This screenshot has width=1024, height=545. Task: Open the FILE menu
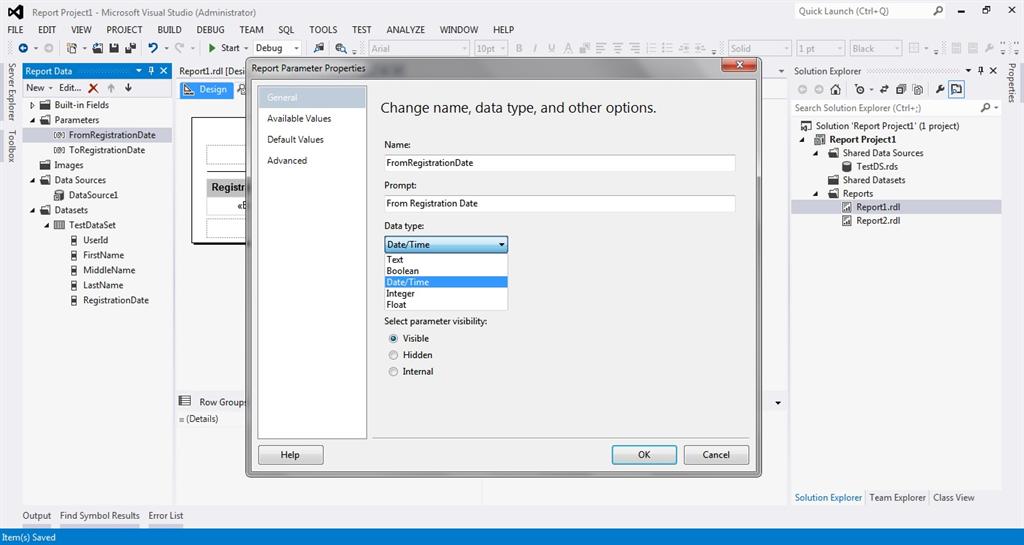point(15,29)
